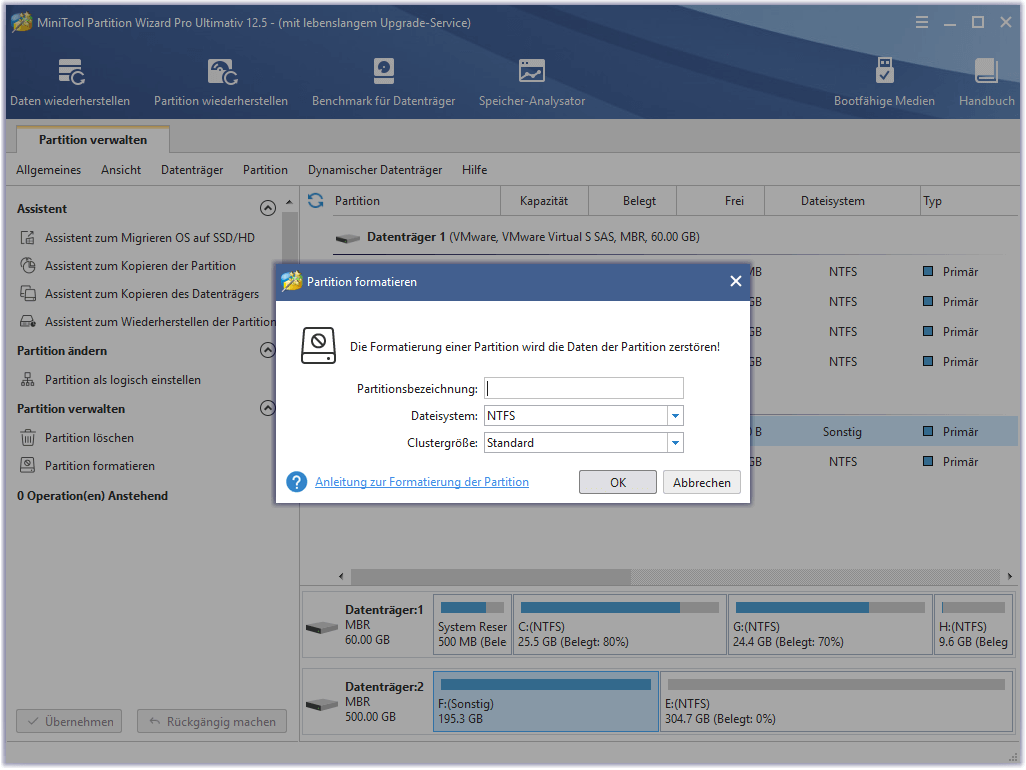The image size is (1026, 770).
Task: Click the Partition column header
Action: [x=416, y=201]
